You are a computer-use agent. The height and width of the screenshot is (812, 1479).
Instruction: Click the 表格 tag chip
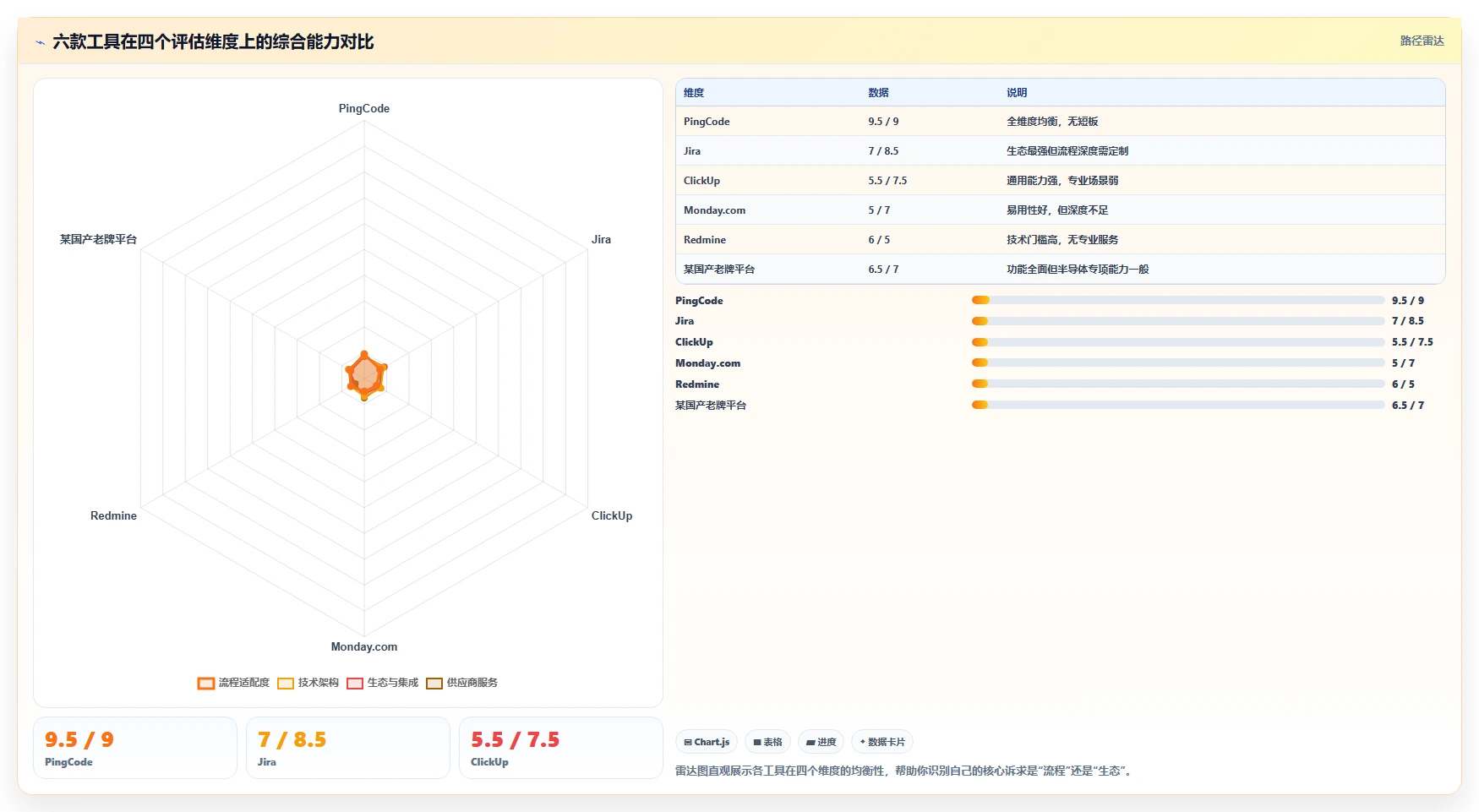(767, 742)
